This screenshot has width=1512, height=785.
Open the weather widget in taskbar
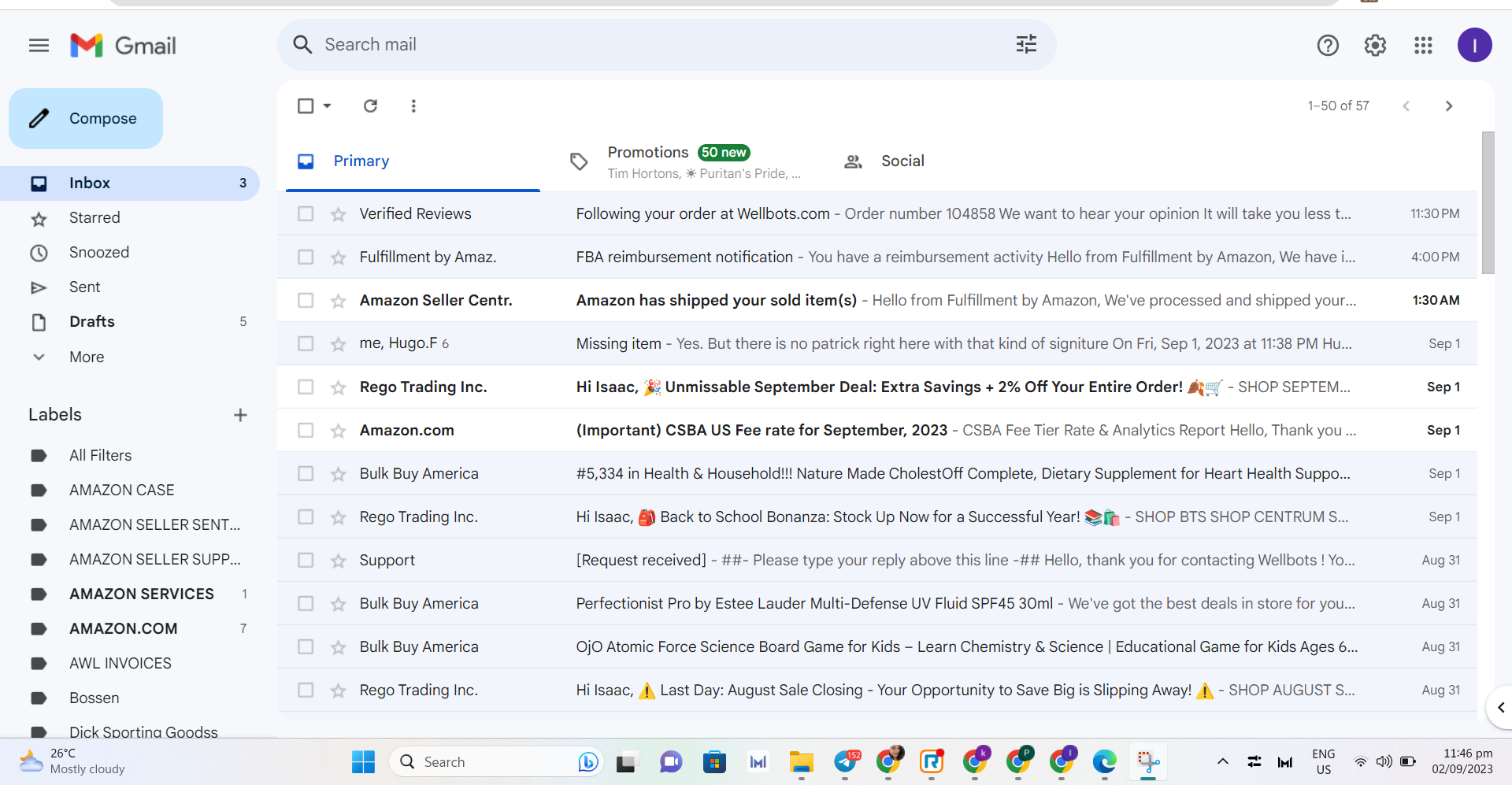72,761
